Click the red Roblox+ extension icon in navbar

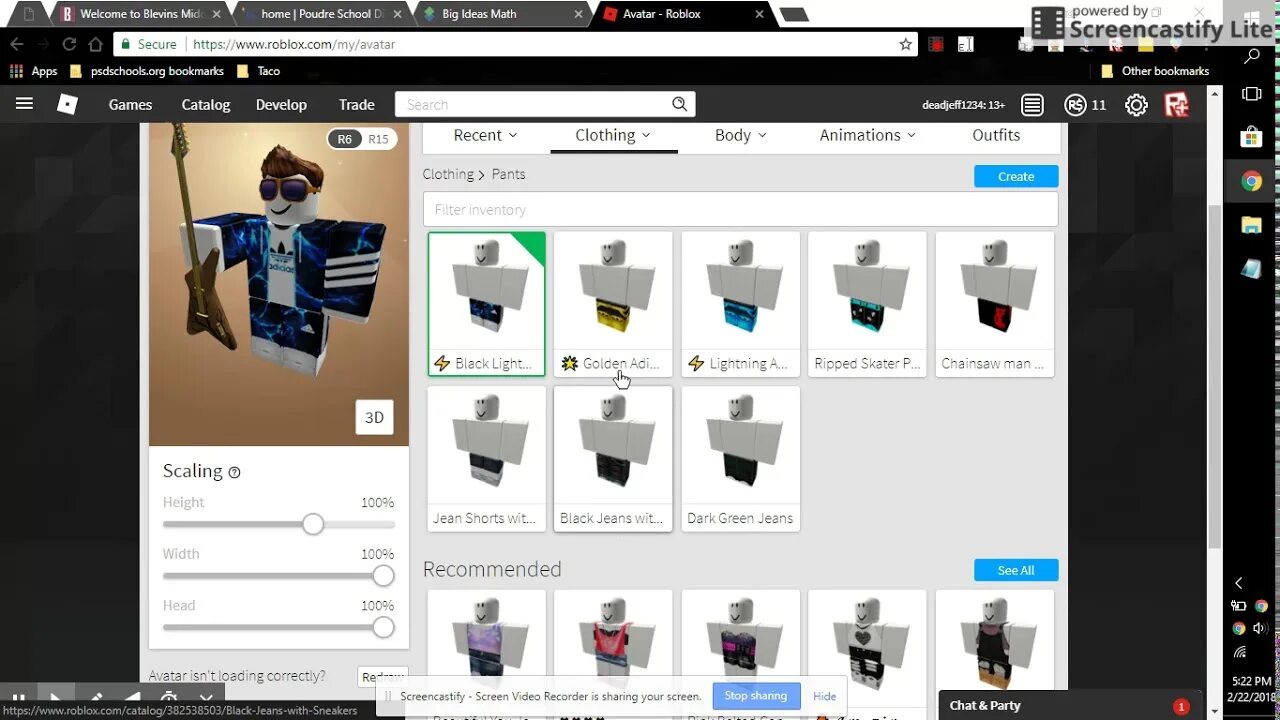(x=1176, y=105)
